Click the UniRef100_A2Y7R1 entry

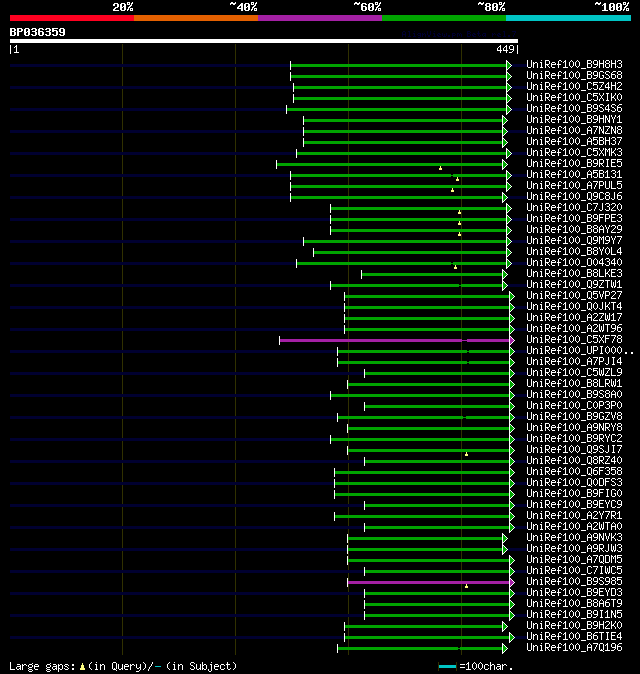(x=574, y=516)
